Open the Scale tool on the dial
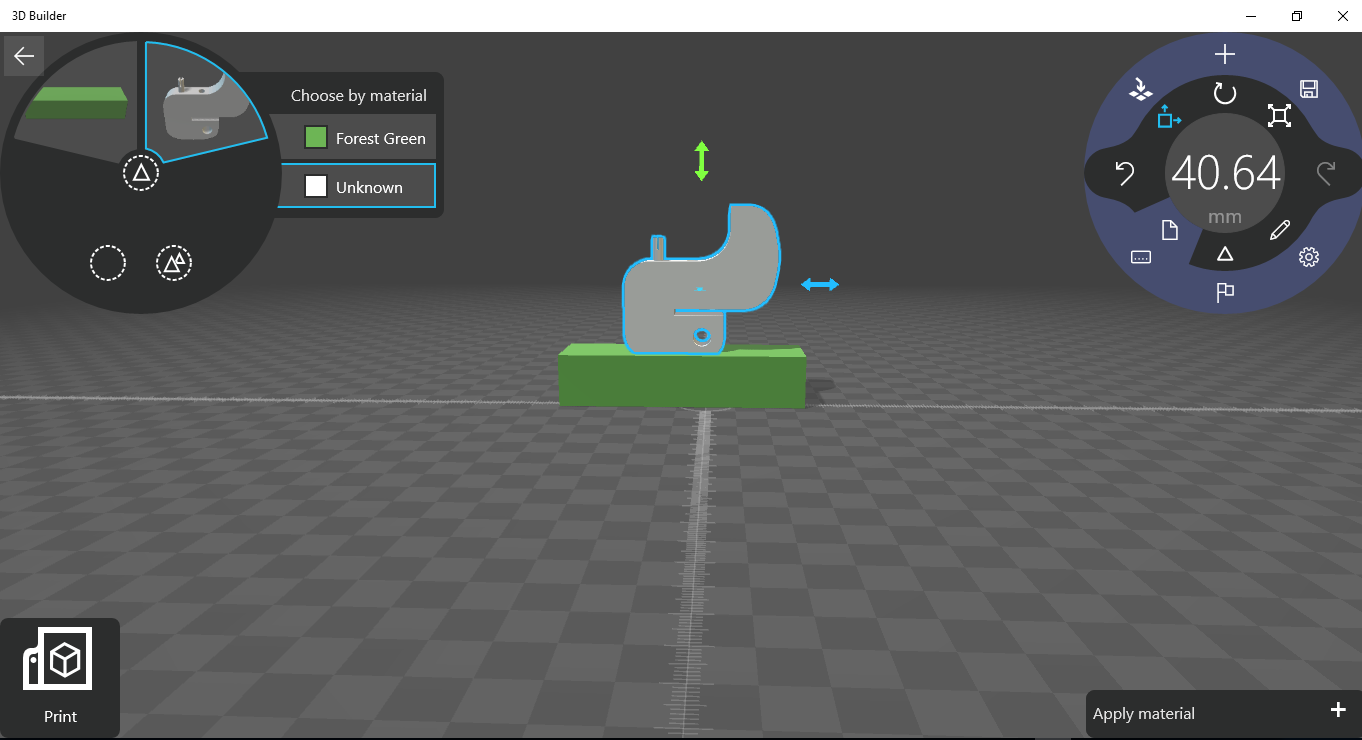 coord(1281,116)
